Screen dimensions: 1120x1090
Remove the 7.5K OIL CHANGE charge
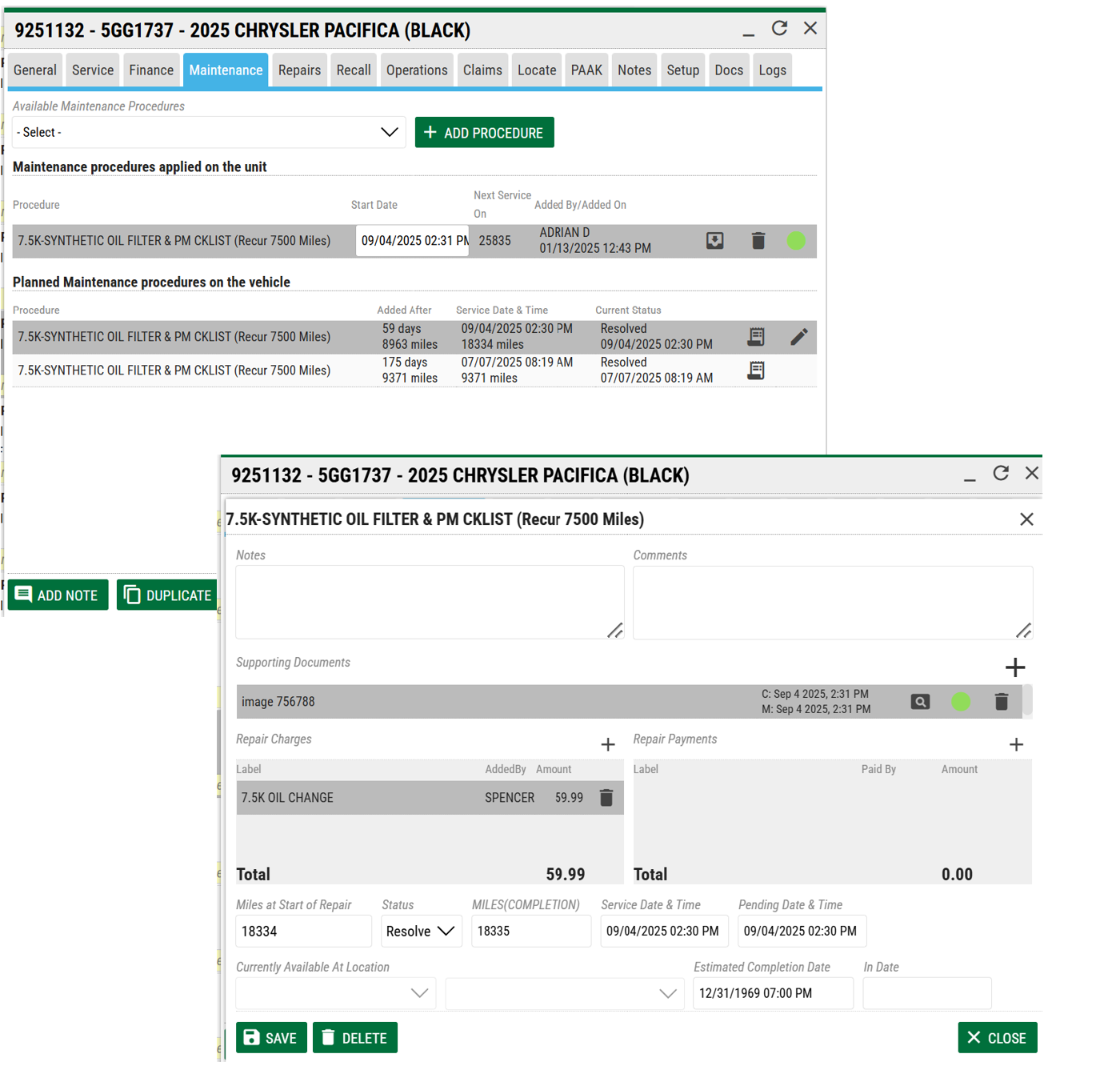tap(606, 798)
